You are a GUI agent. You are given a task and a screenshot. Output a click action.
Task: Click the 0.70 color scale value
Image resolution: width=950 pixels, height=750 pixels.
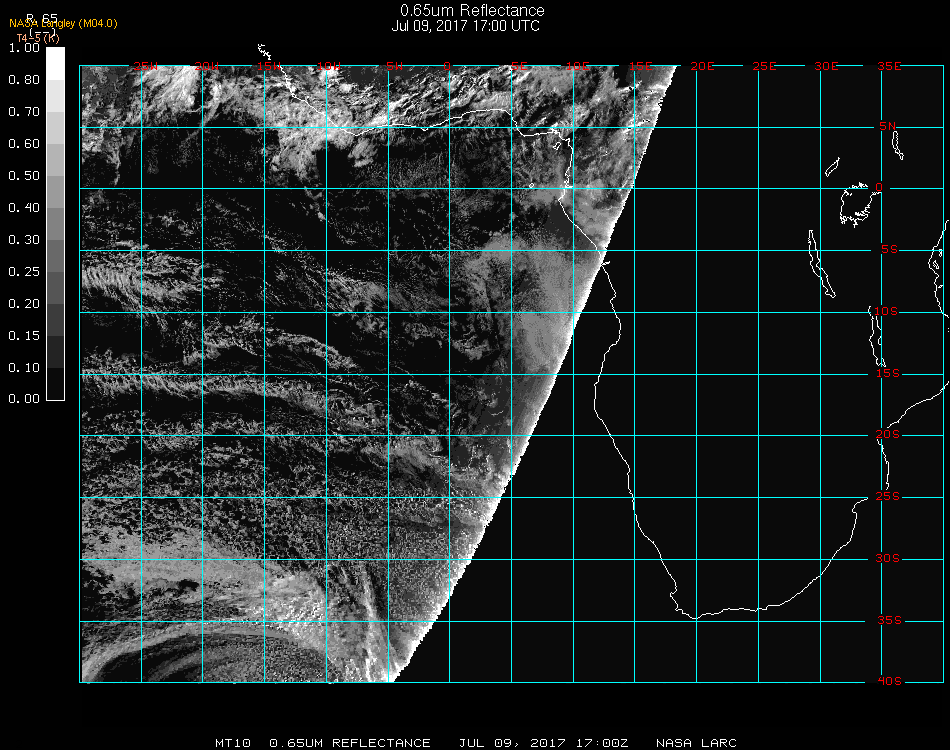(x=24, y=112)
